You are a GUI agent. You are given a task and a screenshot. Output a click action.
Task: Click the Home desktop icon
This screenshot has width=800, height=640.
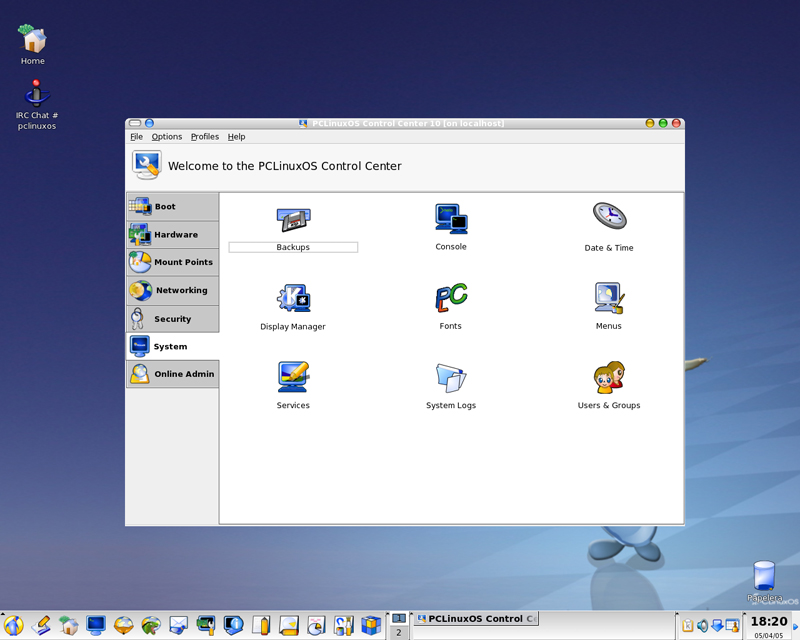coord(33,45)
